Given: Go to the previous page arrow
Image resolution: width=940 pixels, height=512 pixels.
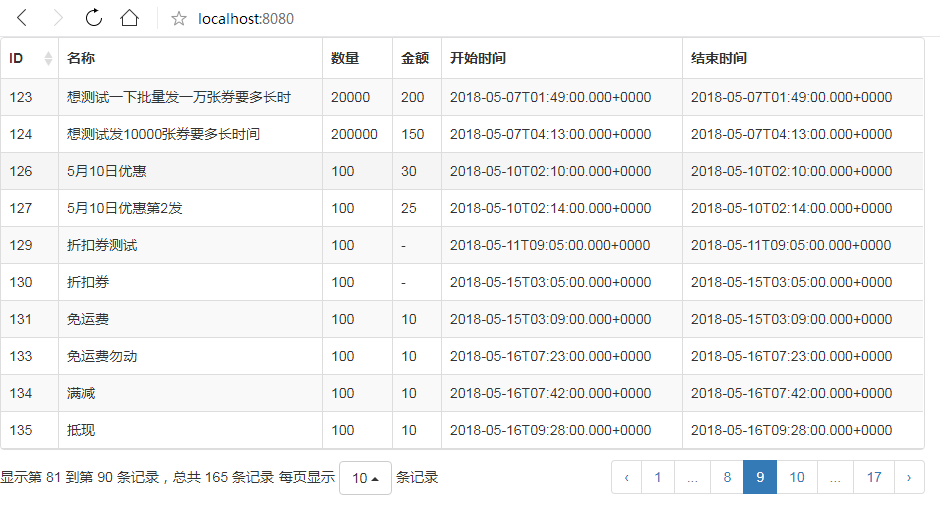Looking at the screenshot, I should point(626,478).
